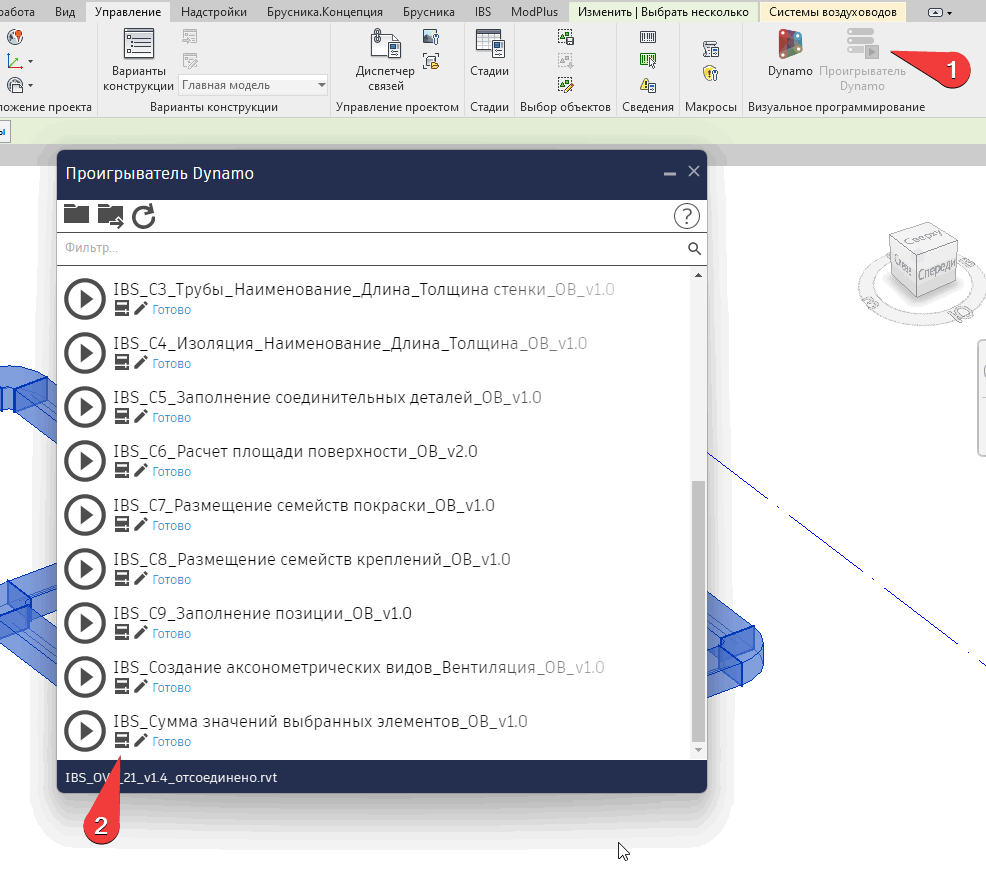Viewport: 986px width, 870px height.
Task: Minimize the Проигрыватель Dynamo window
Action: click(x=670, y=173)
